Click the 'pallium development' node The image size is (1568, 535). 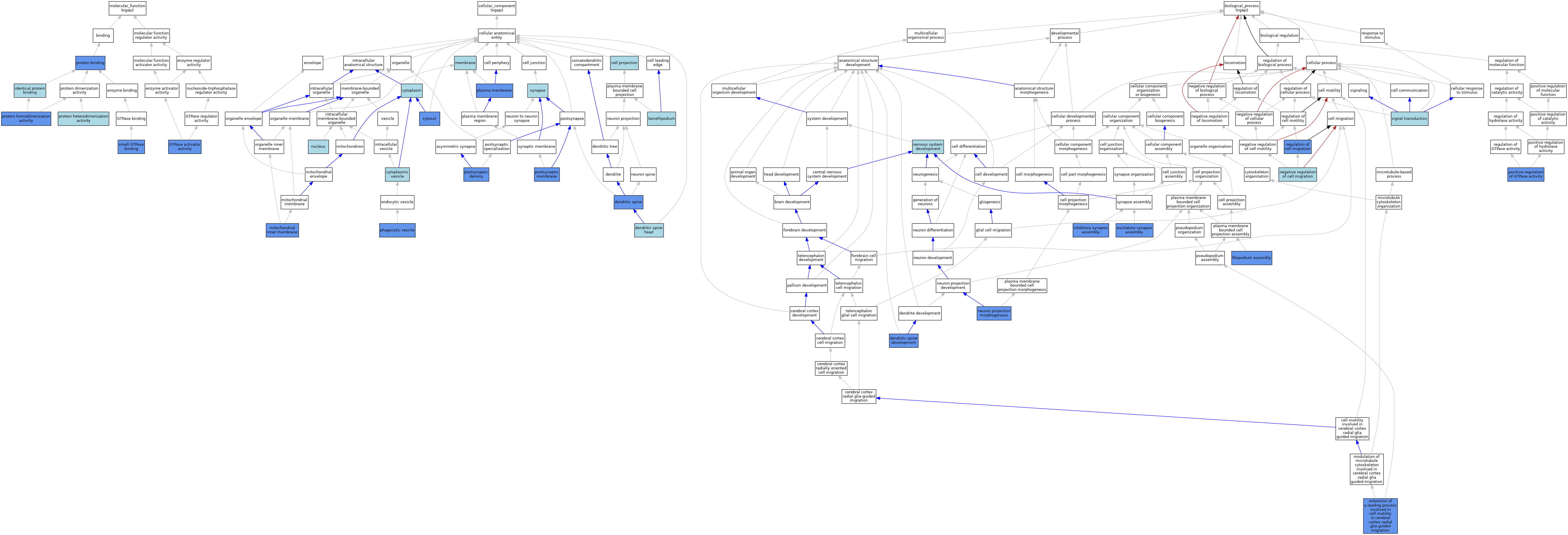click(x=806, y=285)
